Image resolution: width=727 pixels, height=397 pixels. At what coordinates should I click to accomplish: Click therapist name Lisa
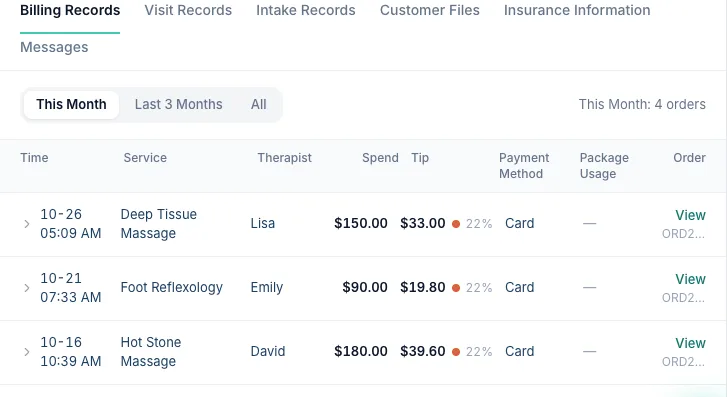click(x=263, y=224)
